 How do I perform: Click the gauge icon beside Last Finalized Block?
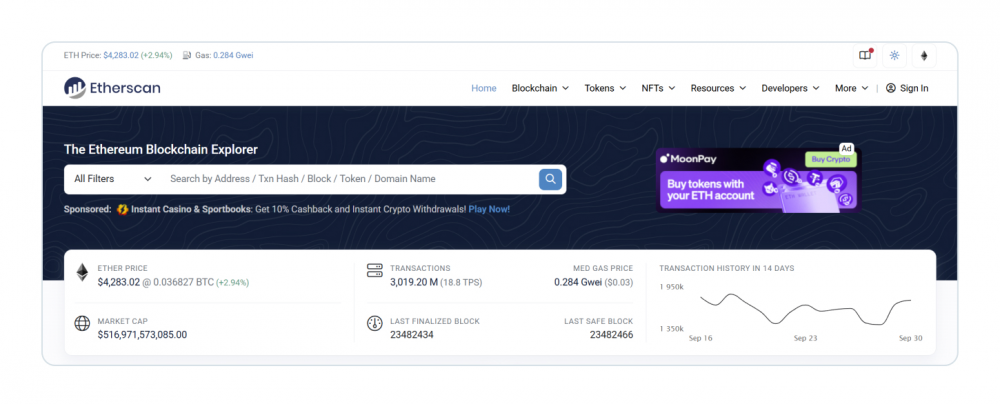click(x=375, y=324)
